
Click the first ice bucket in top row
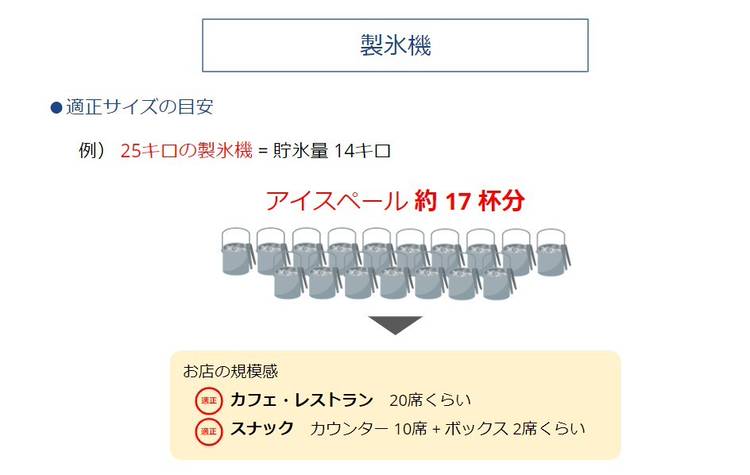238,252
